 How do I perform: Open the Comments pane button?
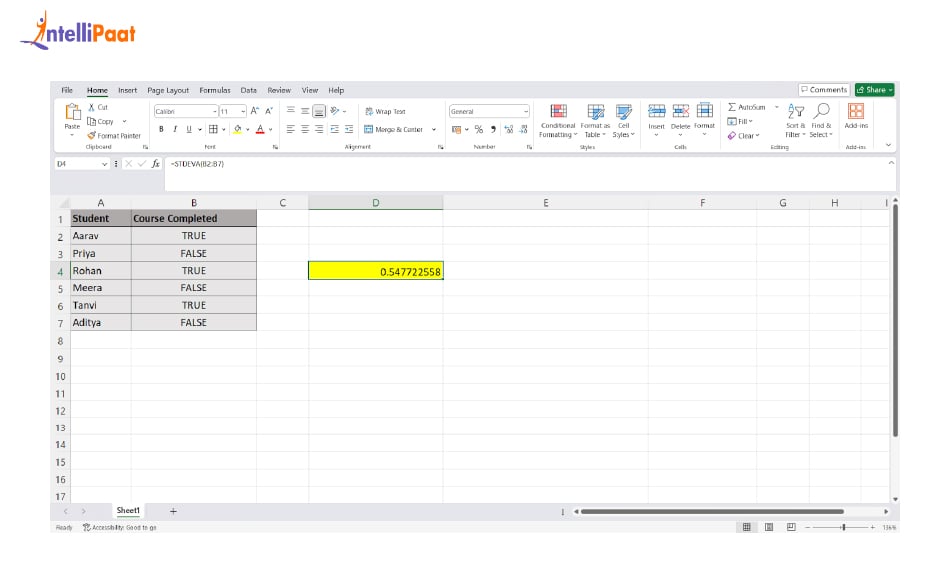824,90
